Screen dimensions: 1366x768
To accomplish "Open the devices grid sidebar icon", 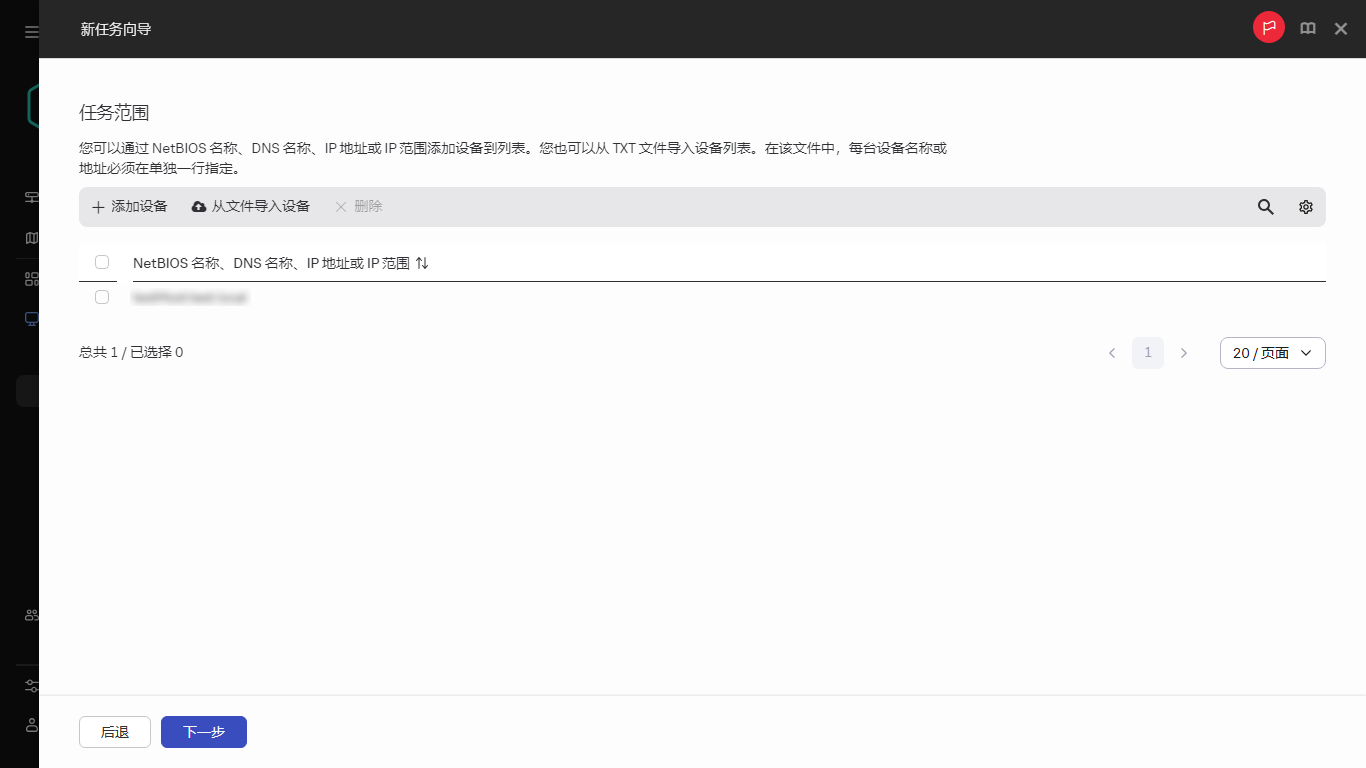I will tap(30, 277).
